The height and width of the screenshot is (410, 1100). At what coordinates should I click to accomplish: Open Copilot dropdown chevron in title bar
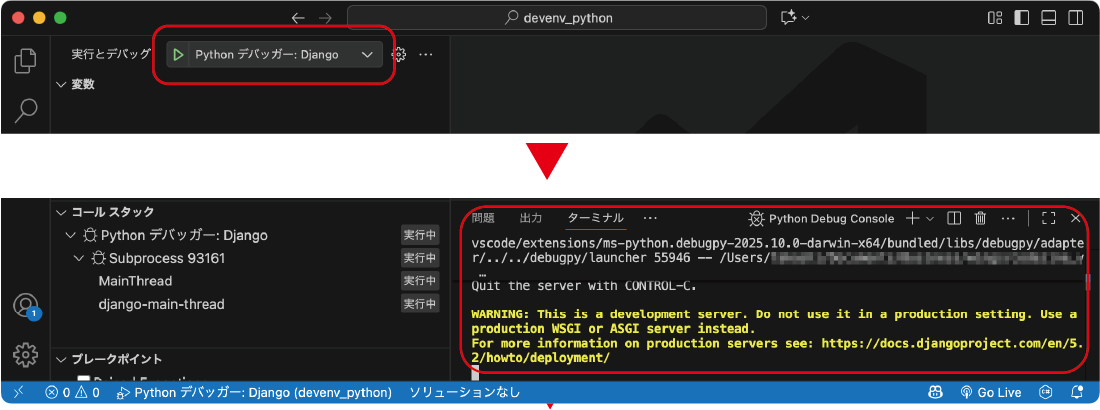pos(805,18)
